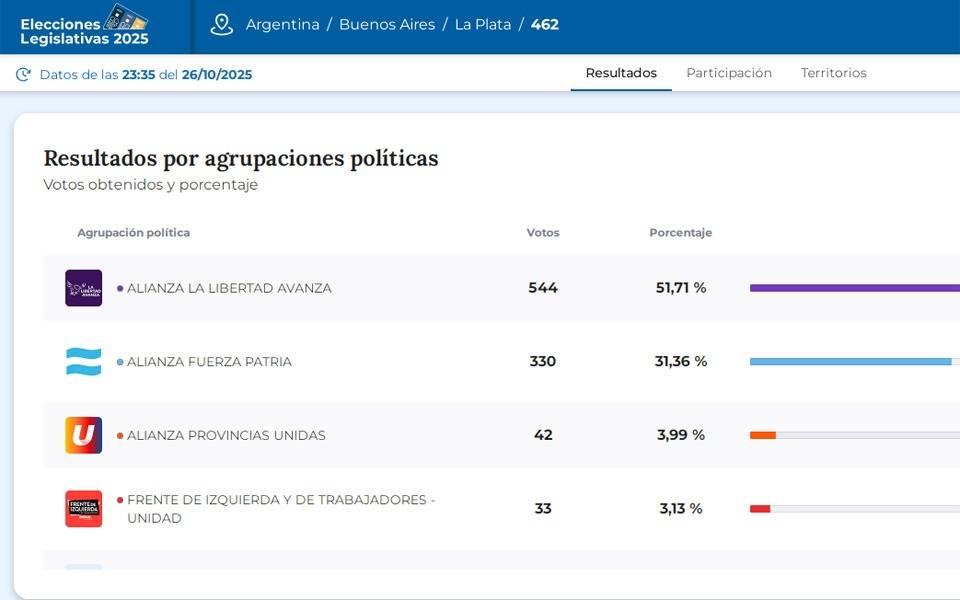The width and height of the screenshot is (960, 600).
Task: Click breadcrumb item 462
Action: 545,25
